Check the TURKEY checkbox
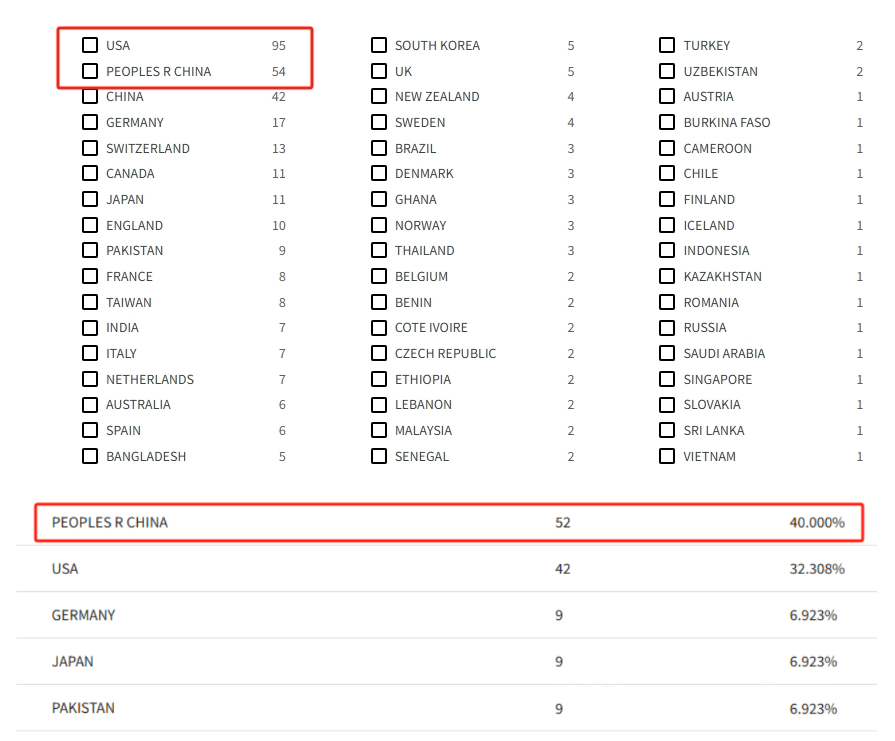The width and height of the screenshot is (895, 741). 667,45
